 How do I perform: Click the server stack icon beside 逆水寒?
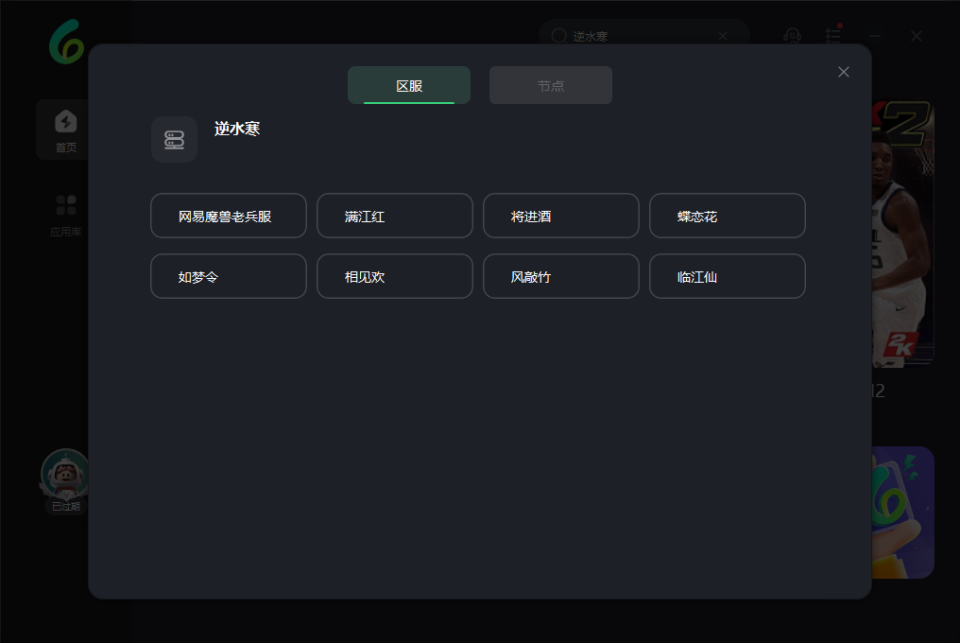click(174, 140)
